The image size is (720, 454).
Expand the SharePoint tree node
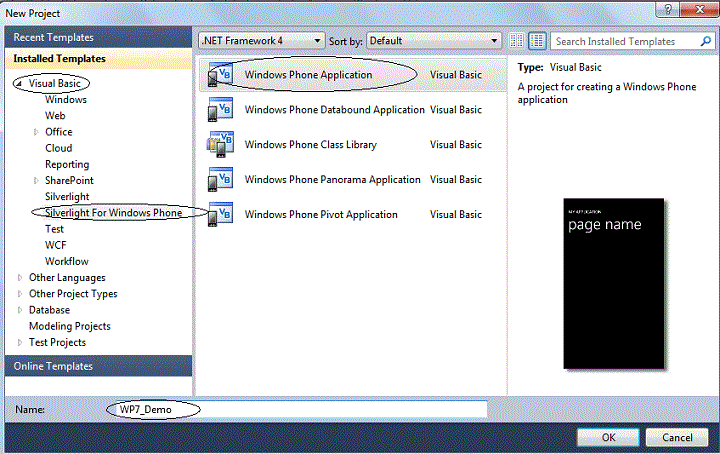coord(36,181)
